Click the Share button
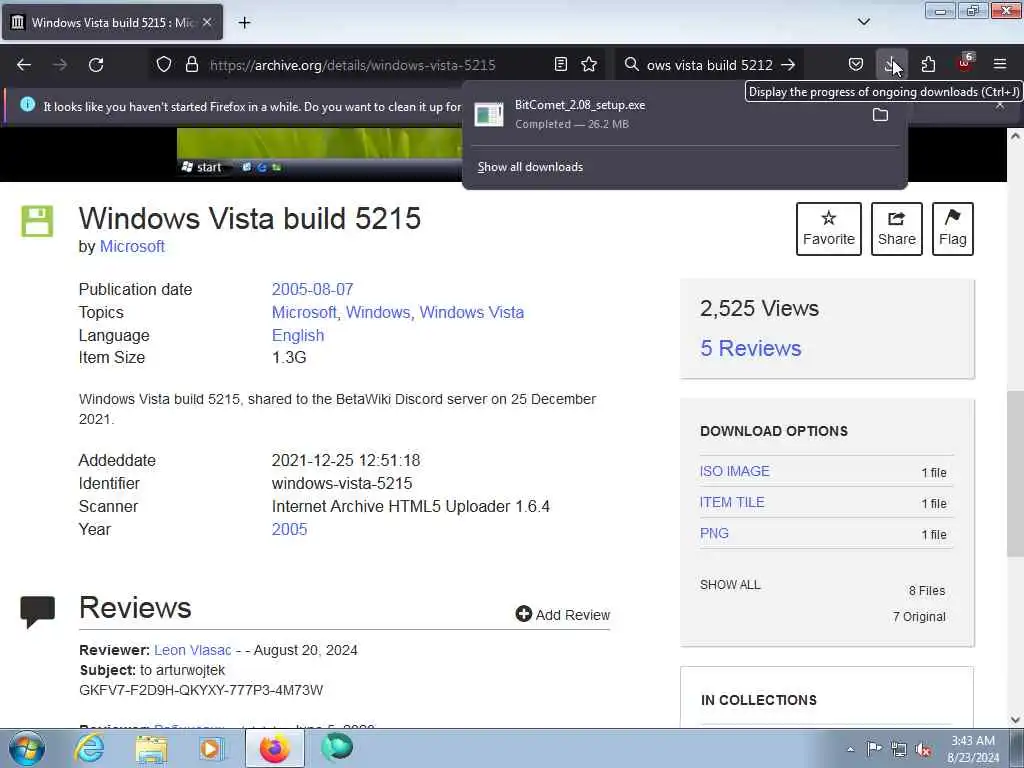This screenshot has height=768, width=1024. 896,229
